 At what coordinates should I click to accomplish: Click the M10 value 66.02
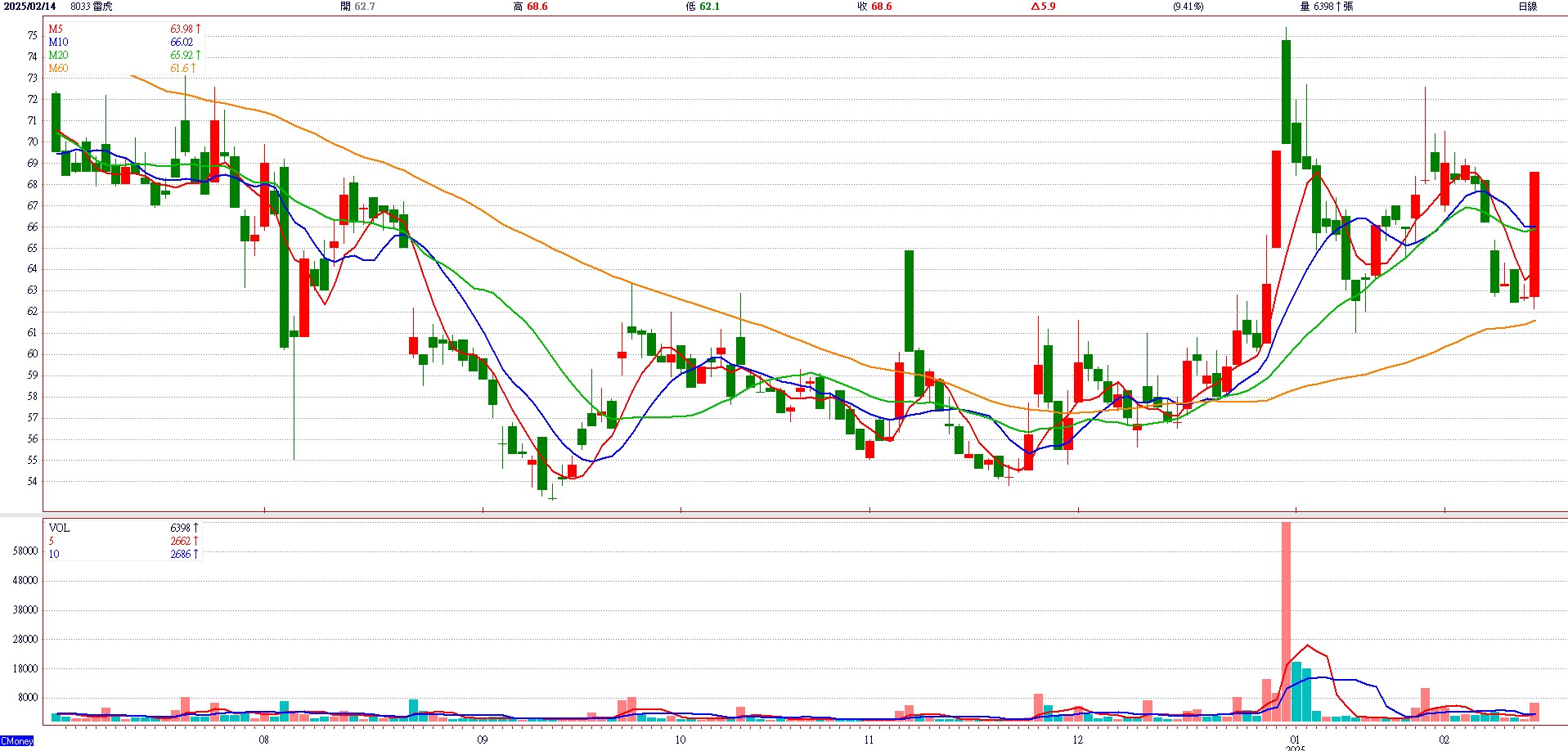point(182,43)
